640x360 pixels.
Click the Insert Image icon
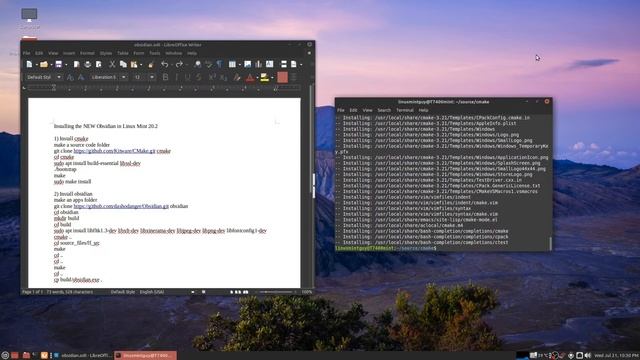247,64
